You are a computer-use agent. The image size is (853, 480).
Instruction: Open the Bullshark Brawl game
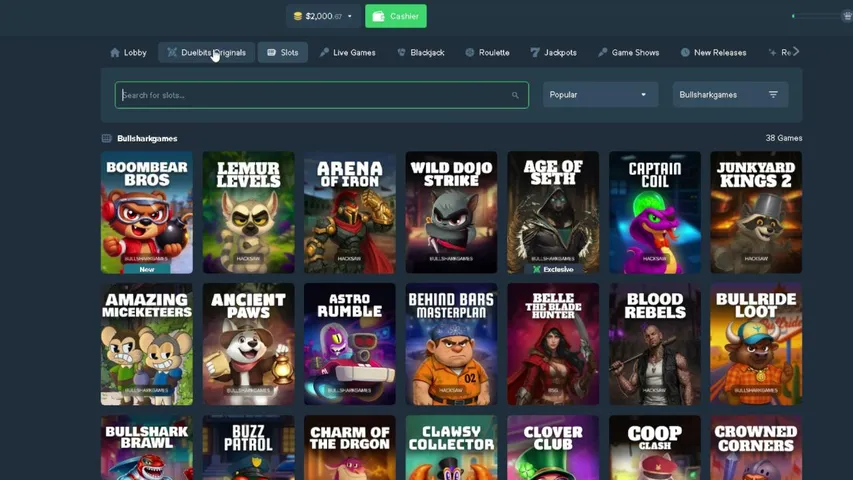147,448
